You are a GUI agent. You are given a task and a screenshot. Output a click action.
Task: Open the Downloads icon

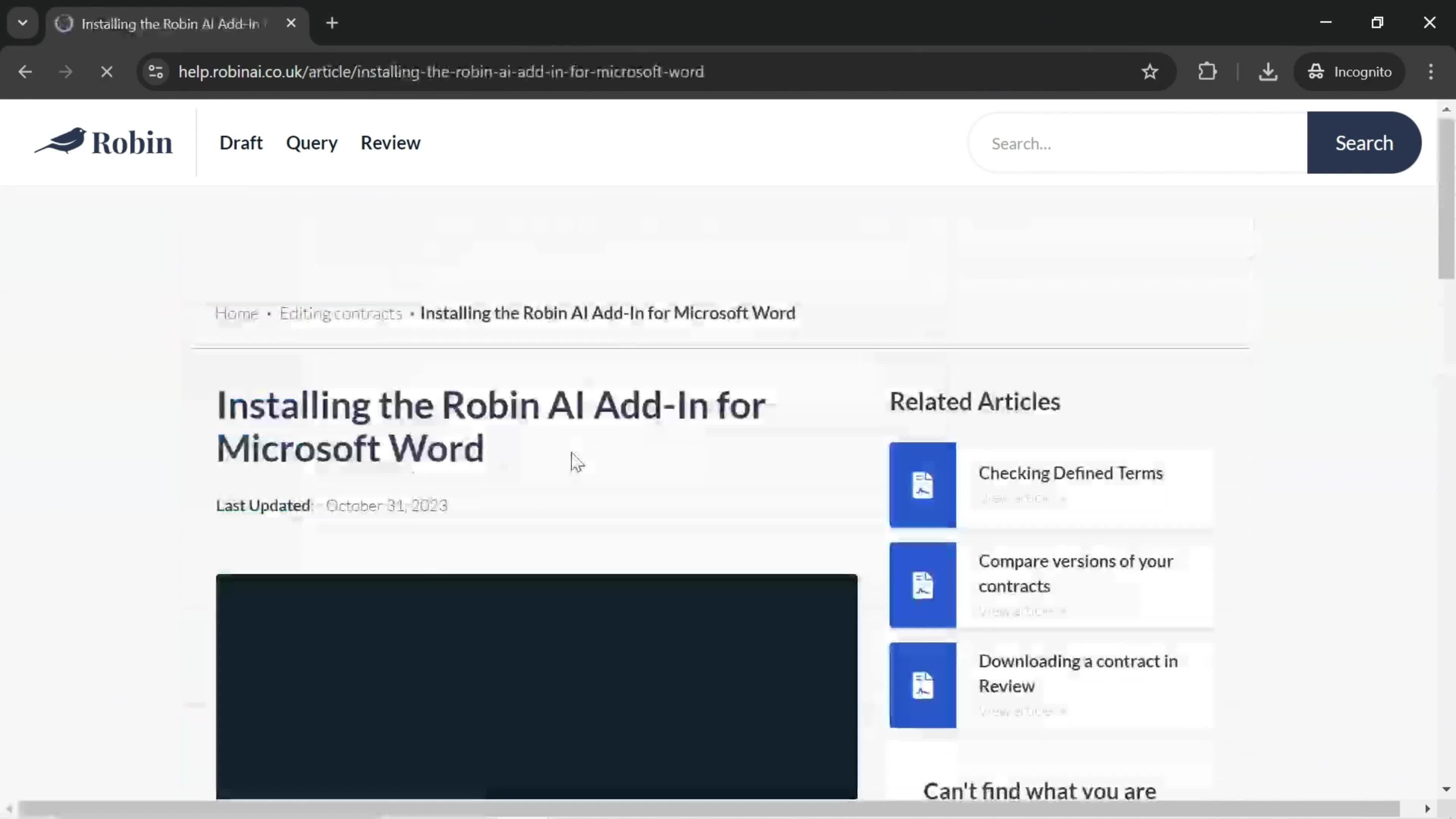click(x=1268, y=72)
